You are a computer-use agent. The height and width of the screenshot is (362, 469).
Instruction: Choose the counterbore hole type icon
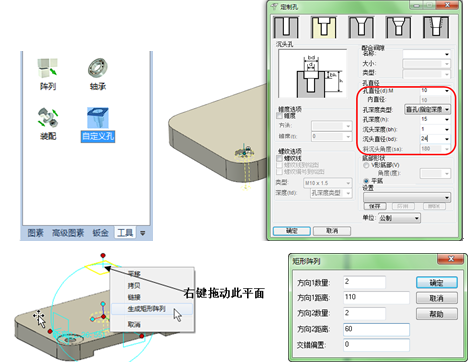click(x=323, y=27)
